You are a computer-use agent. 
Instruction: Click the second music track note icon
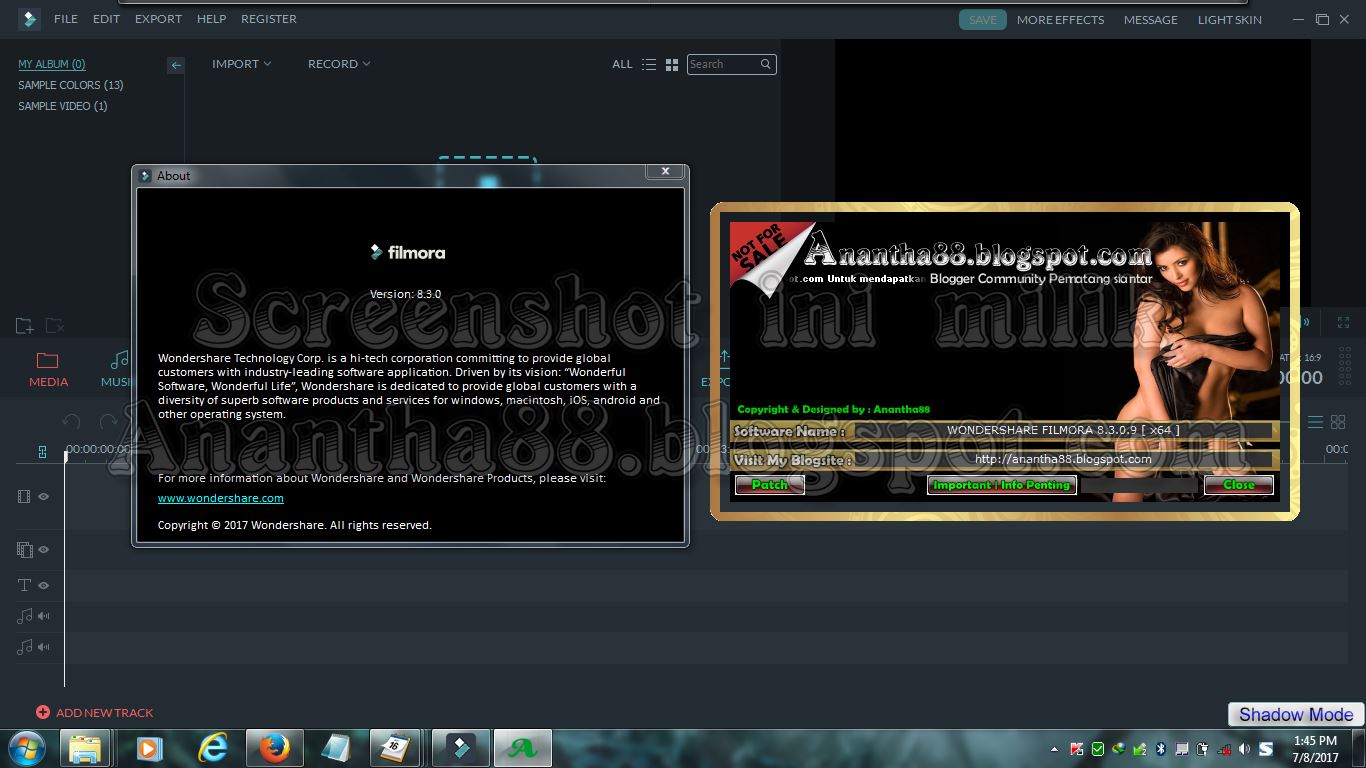click(x=25, y=647)
